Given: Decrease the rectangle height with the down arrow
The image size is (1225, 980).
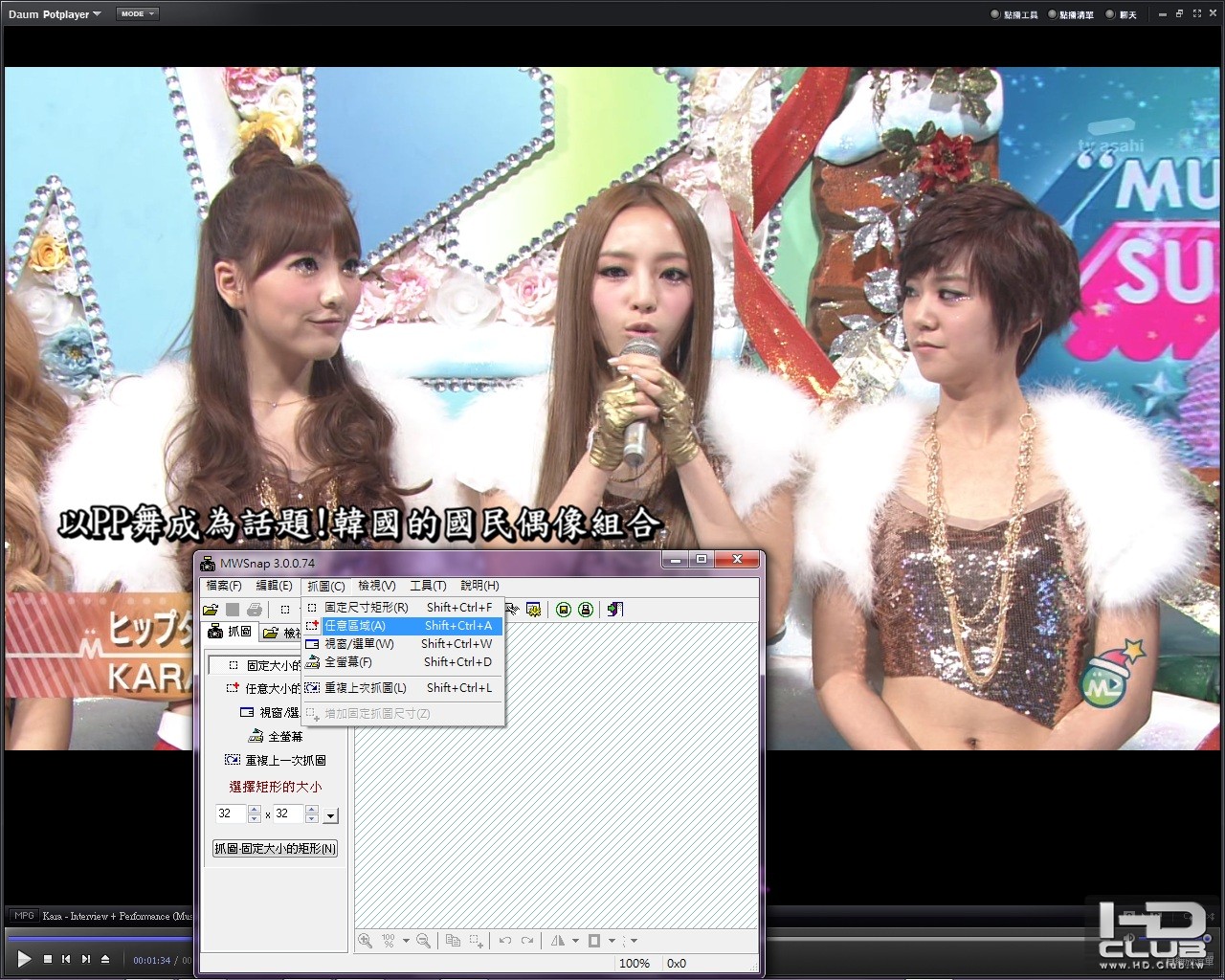Looking at the screenshot, I should pos(311,819).
